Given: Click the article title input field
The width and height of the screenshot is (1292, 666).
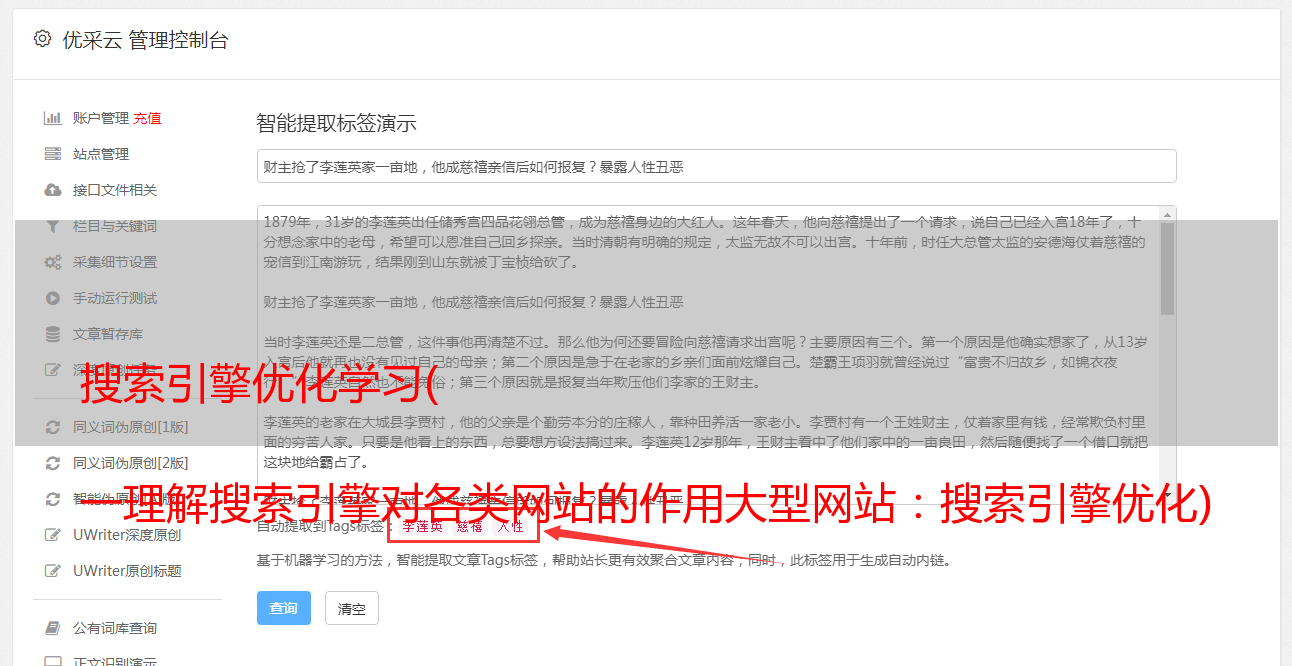Looking at the screenshot, I should click(716, 166).
